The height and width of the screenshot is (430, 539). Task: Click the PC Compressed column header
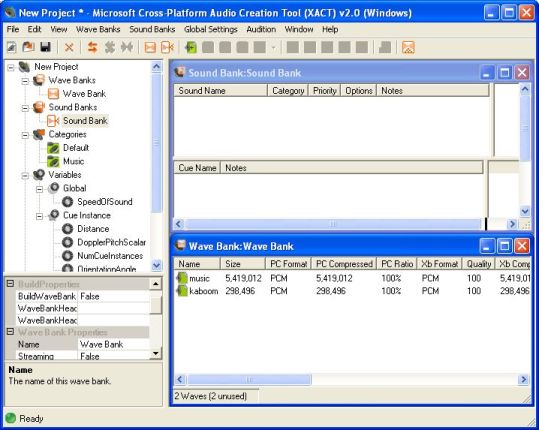point(344,264)
